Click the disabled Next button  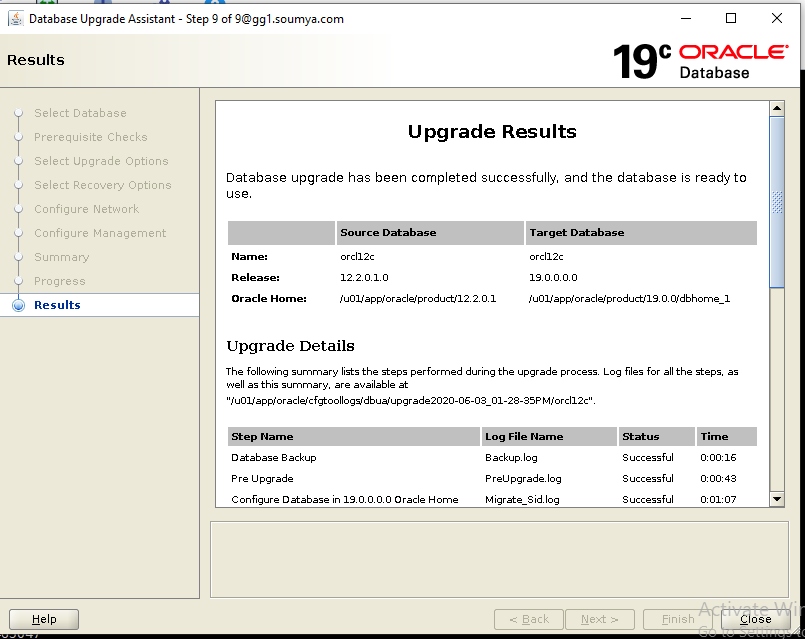(x=600, y=619)
